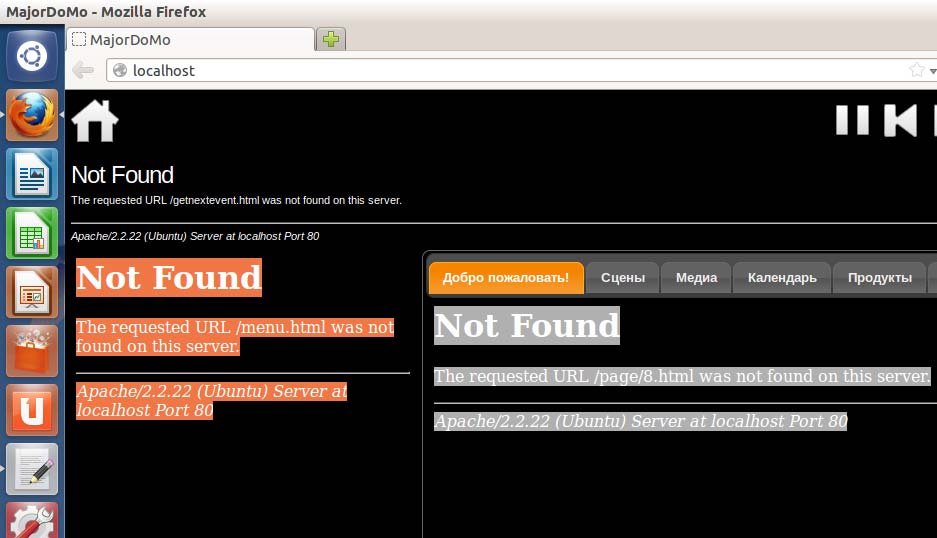Click text mentioning /page/8.html
The width and height of the screenshot is (937, 538).
tap(682, 376)
